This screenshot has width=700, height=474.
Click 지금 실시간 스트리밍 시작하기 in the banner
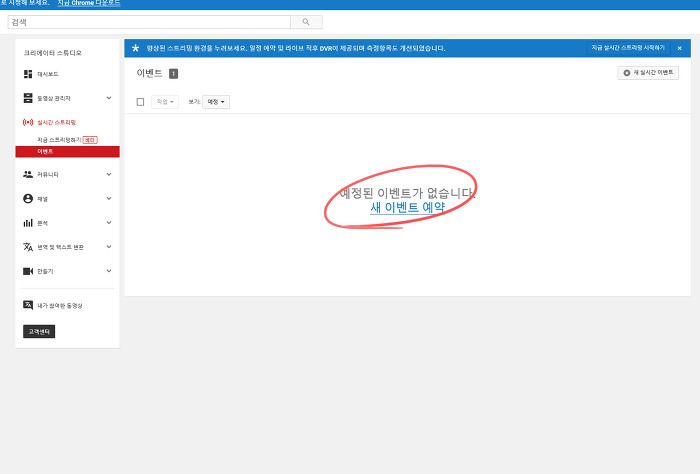tap(628, 48)
